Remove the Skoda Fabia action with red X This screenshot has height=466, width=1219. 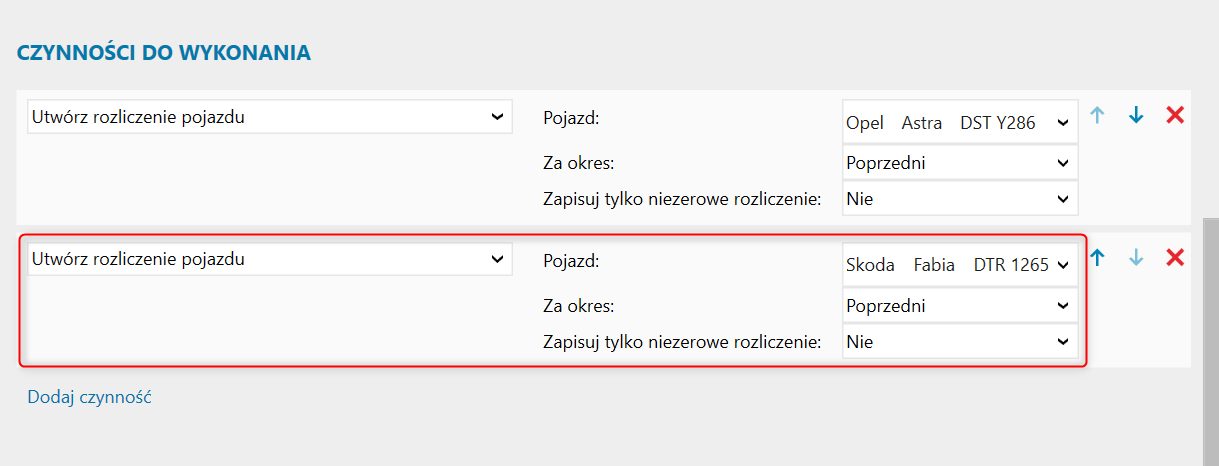click(1175, 258)
